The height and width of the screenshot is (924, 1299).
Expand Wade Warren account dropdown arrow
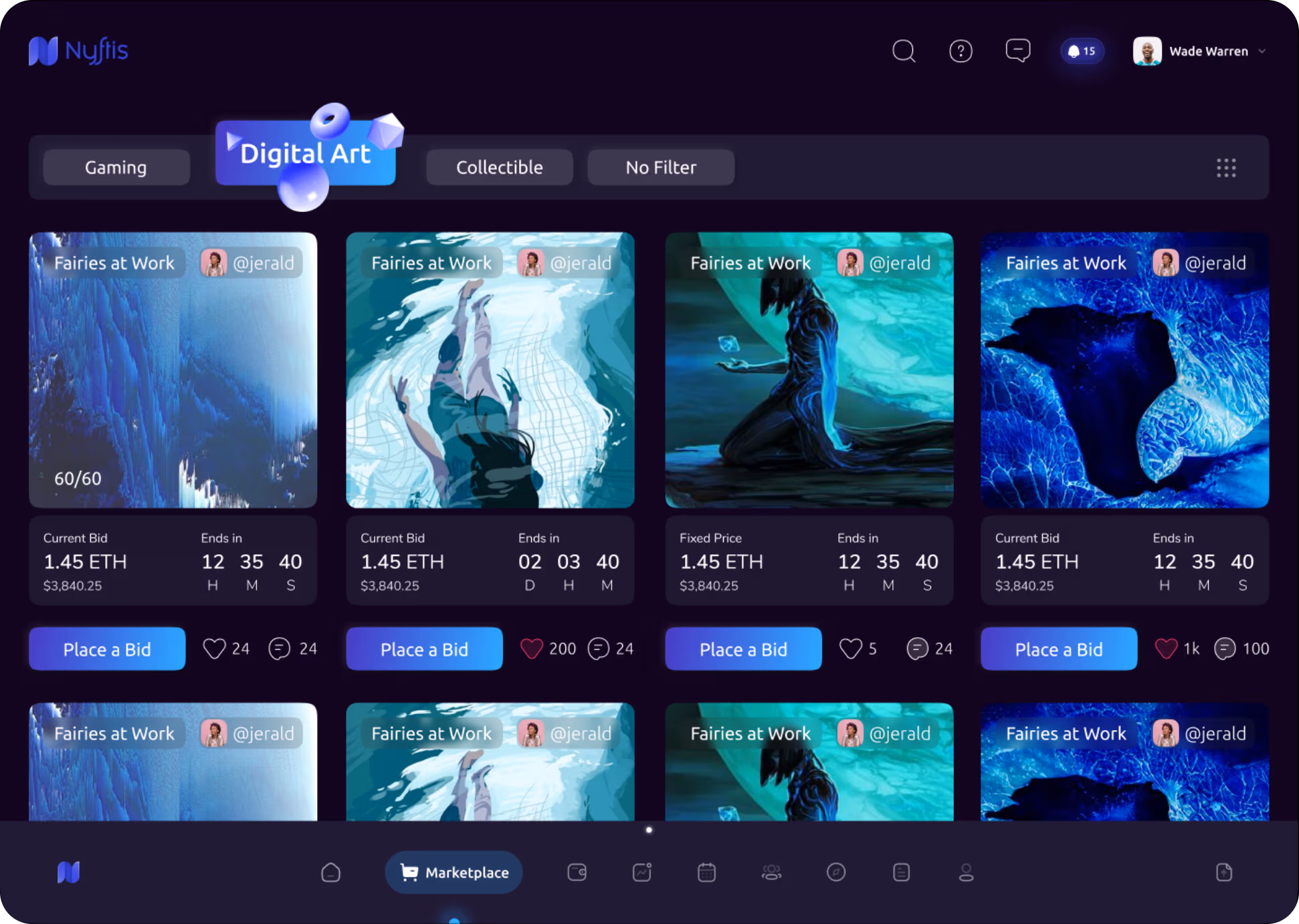(1262, 51)
